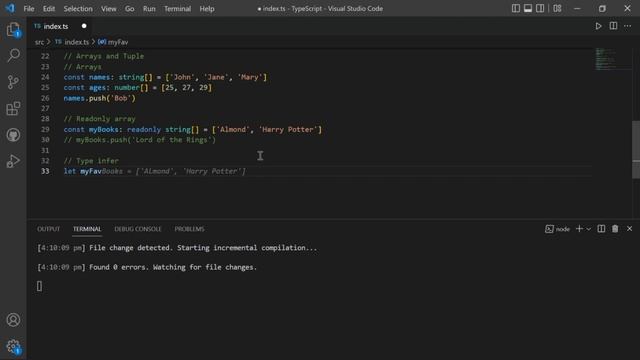Minimize the Visual Studio Code window
Screen dimensions: 640x360
coord(577,9)
